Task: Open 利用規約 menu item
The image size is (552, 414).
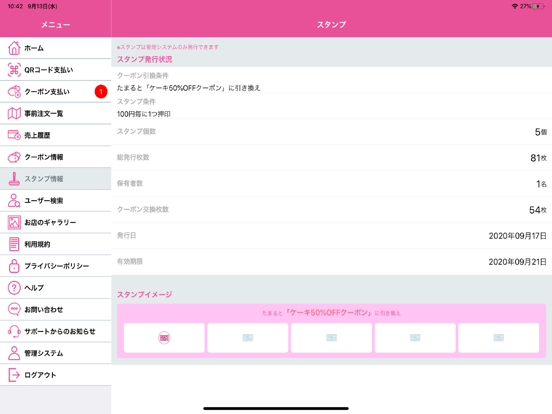Action: coord(56,244)
